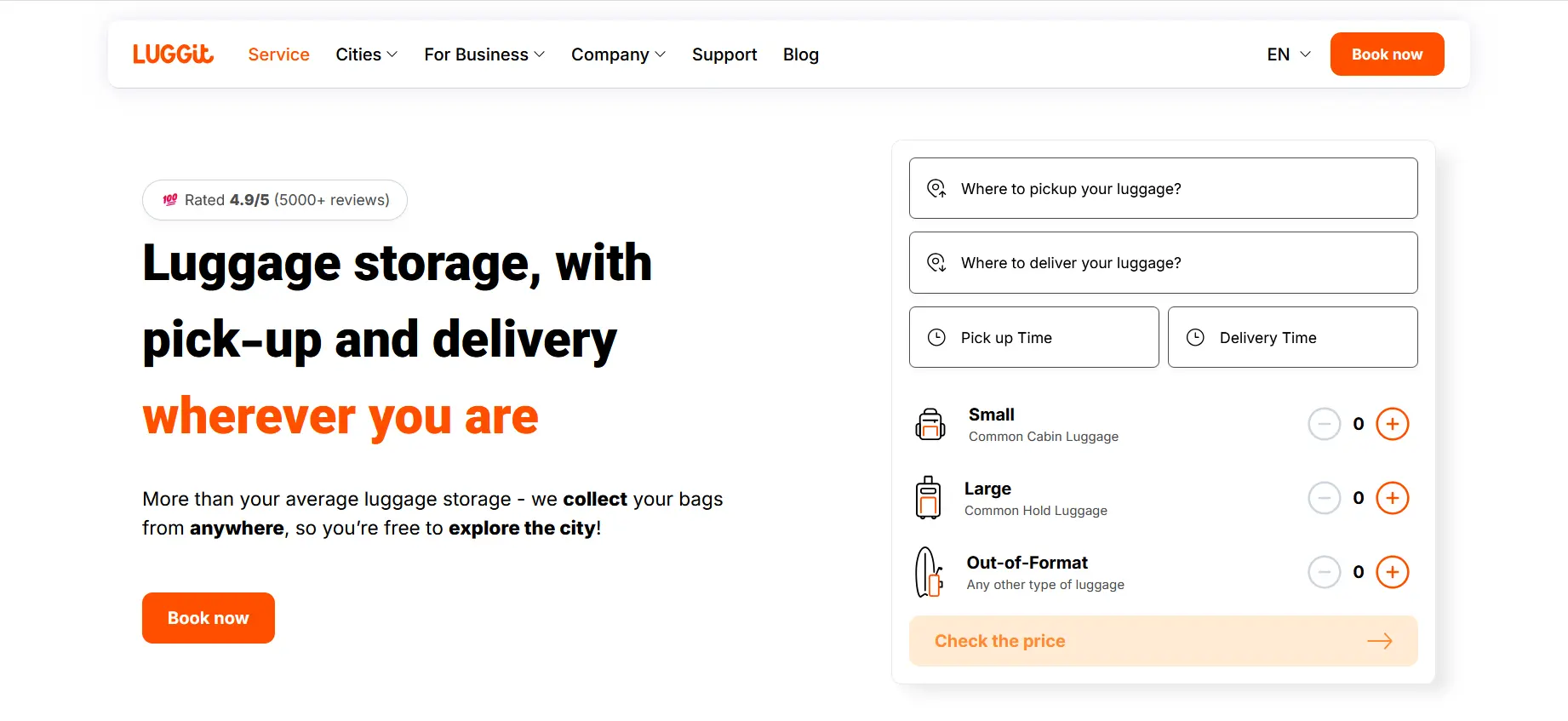Click the 'Out-of-Format' luggage label
The image size is (1568, 721).
pos(1027,563)
